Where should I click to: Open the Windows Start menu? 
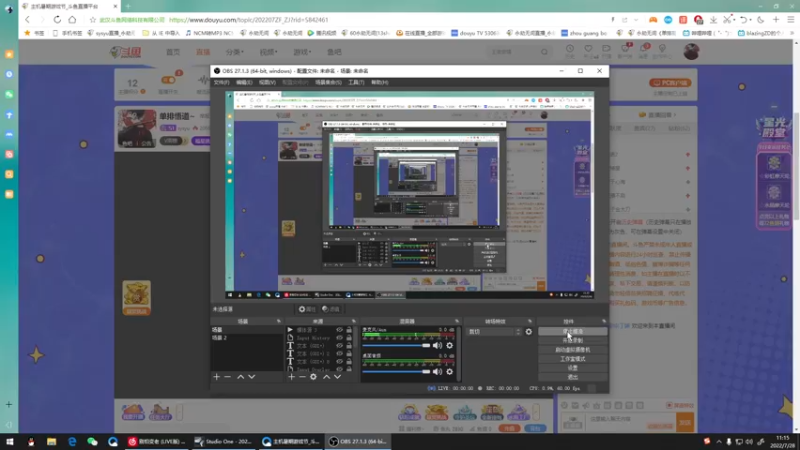point(10,441)
